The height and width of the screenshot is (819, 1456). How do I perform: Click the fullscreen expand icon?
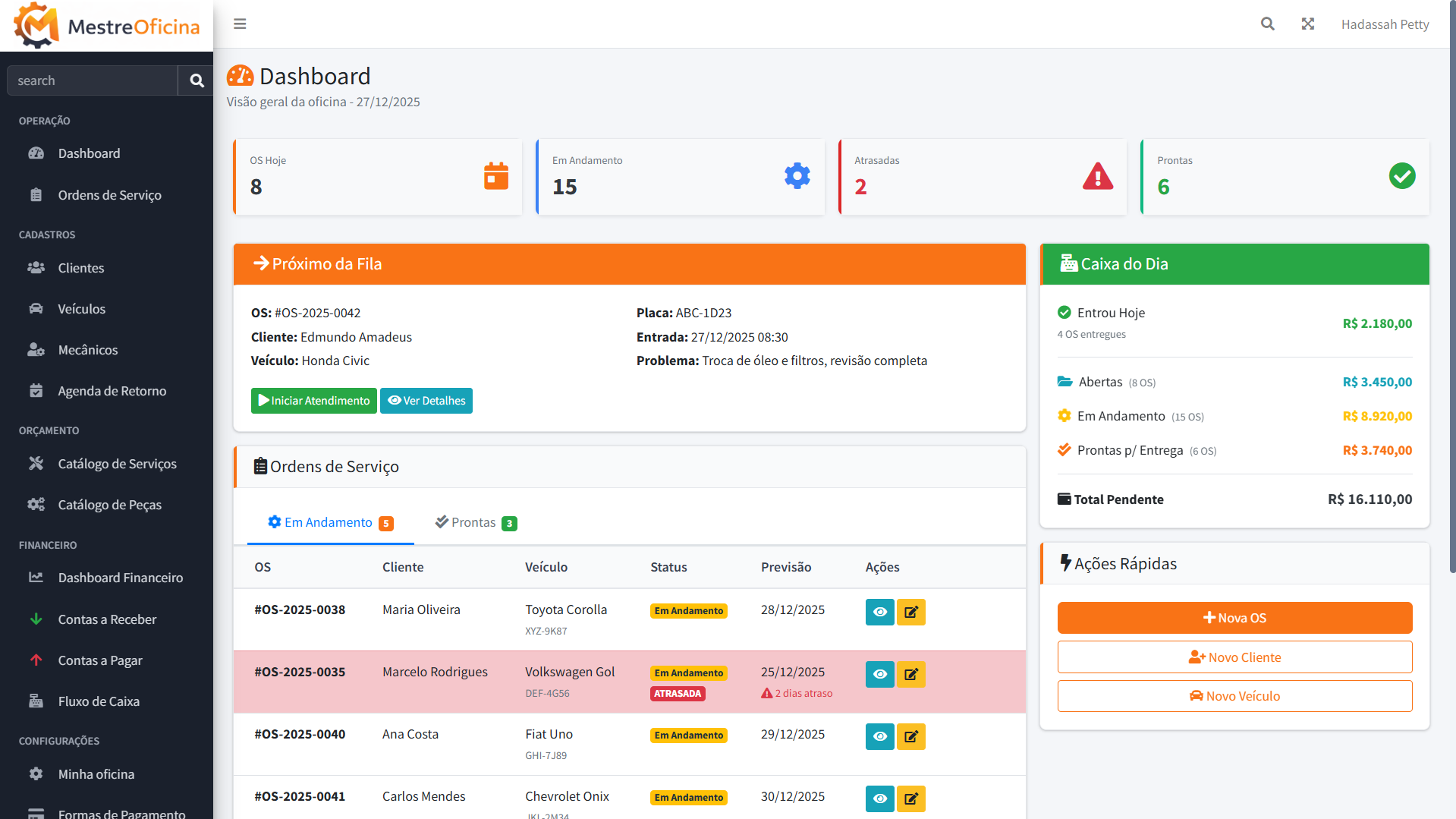pos(1307,24)
